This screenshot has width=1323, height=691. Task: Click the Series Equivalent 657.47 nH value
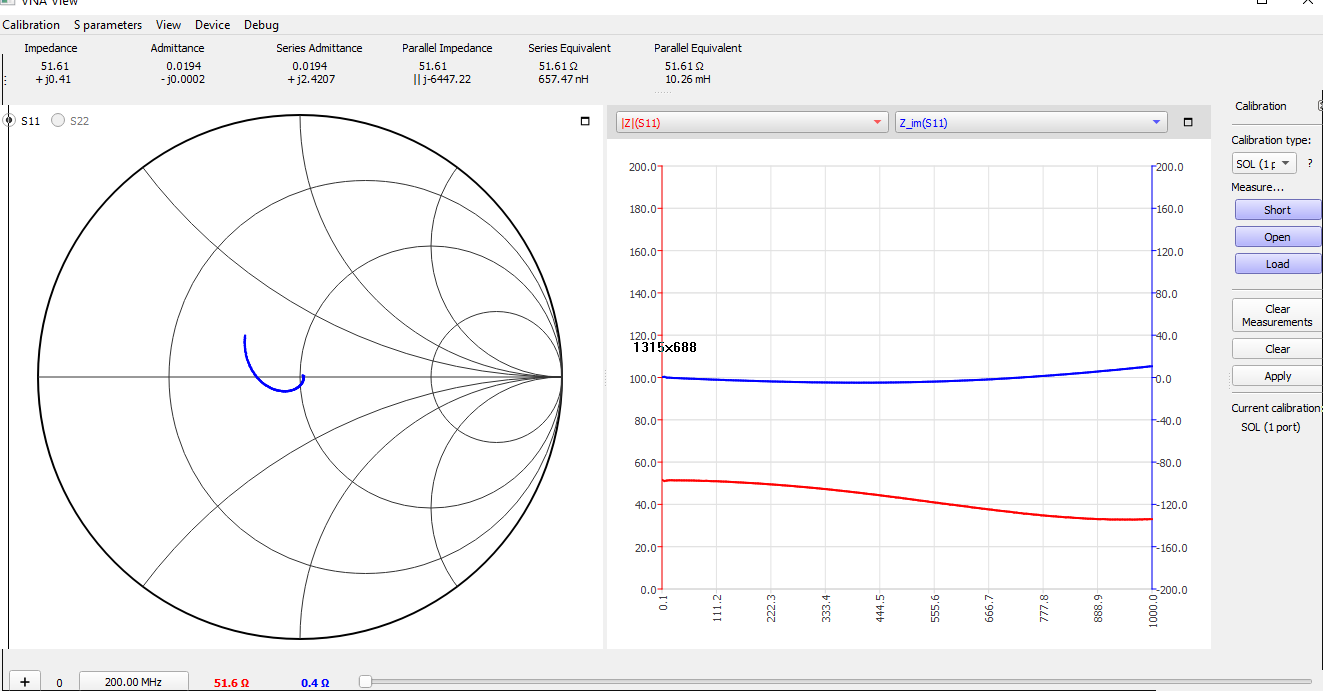tap(563, 79)
